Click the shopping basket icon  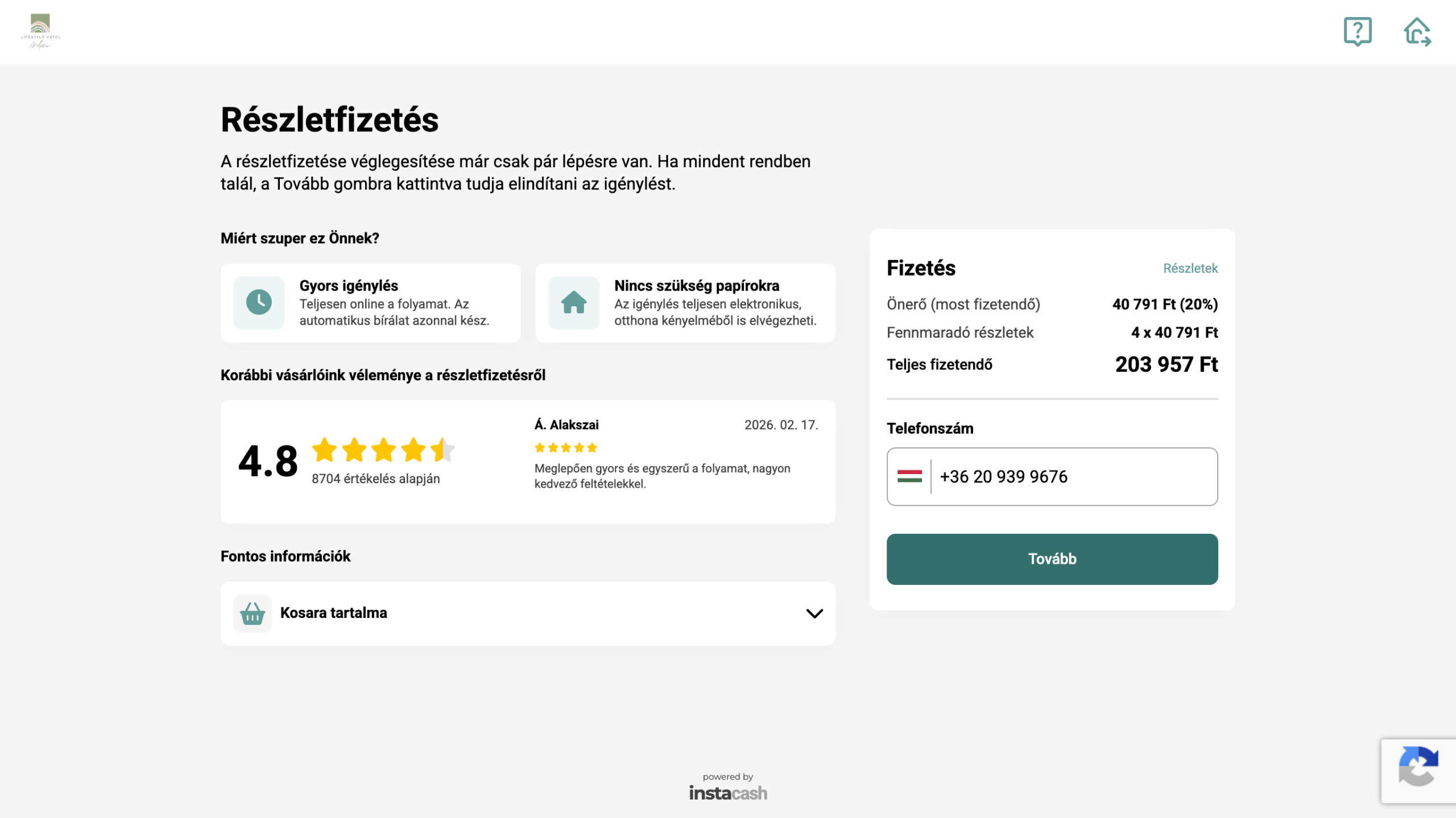pos(253,613)
